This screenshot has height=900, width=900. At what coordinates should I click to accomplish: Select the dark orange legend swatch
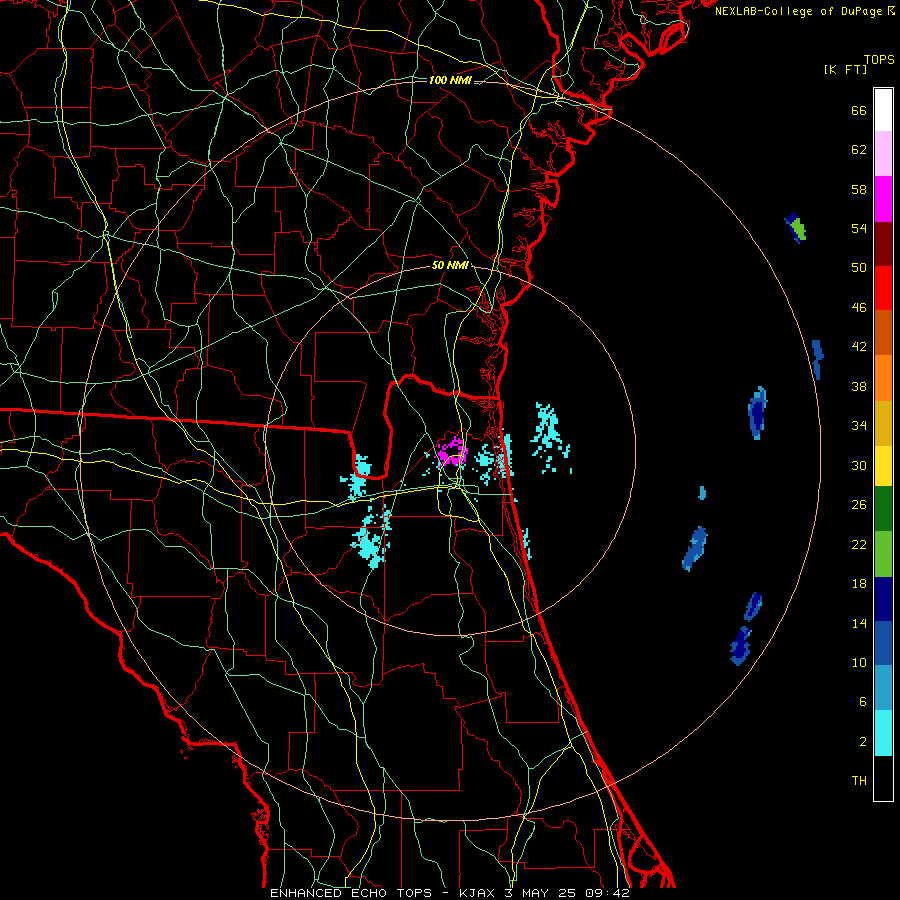tap(883, 333)
